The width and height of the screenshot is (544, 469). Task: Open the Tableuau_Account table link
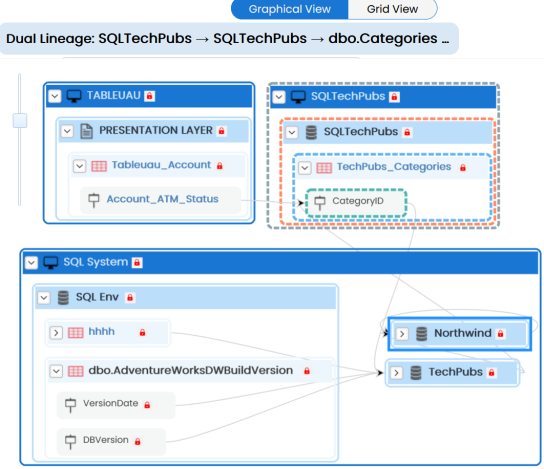click(x=161, y=165)
